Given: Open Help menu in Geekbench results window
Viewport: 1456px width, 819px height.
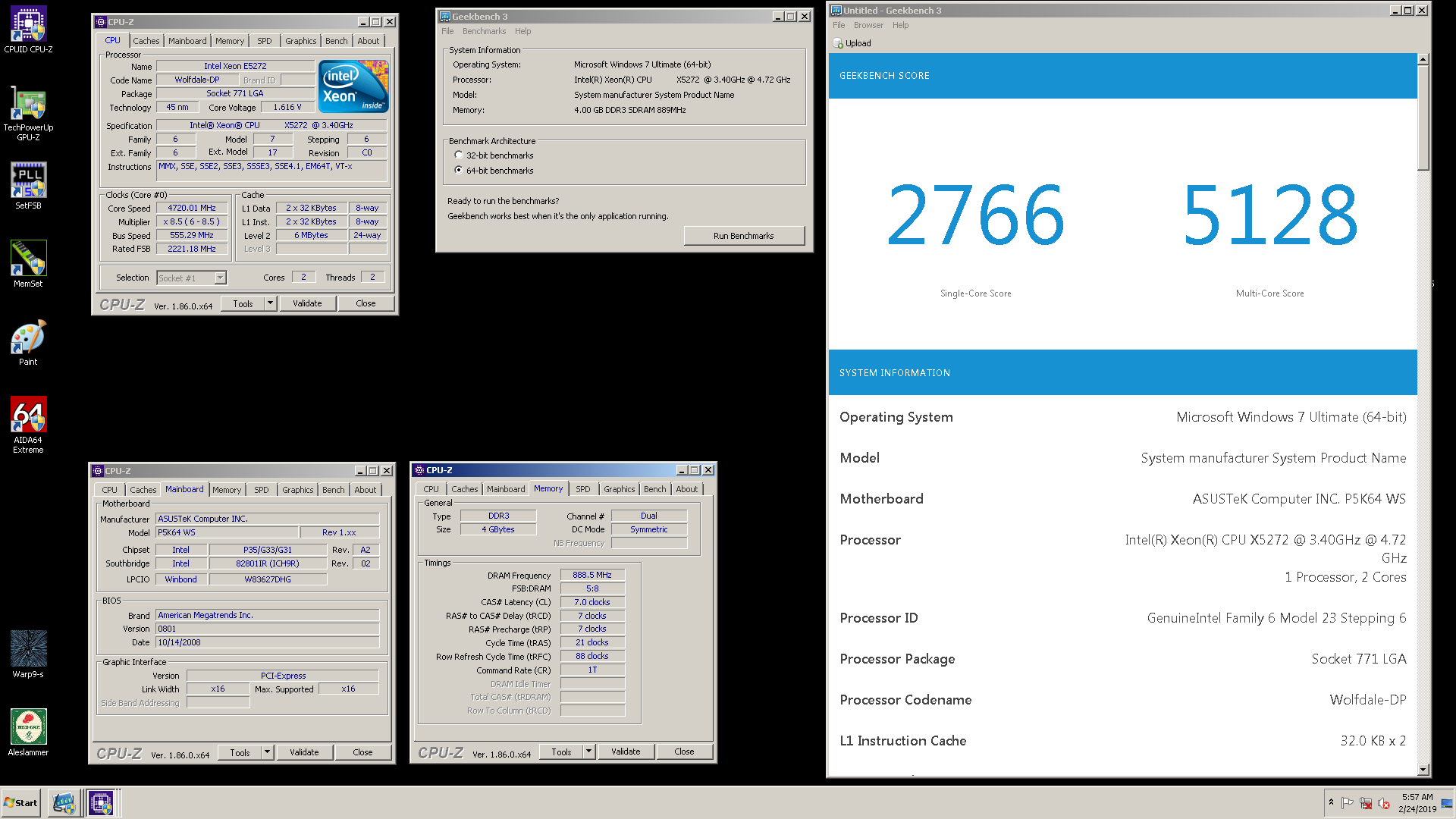Looking at the screenshot, I should (900, 25).
